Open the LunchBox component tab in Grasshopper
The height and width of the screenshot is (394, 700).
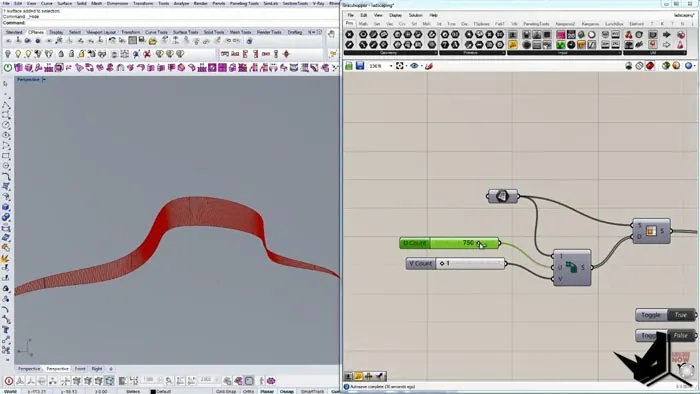[x=614, y=24]
